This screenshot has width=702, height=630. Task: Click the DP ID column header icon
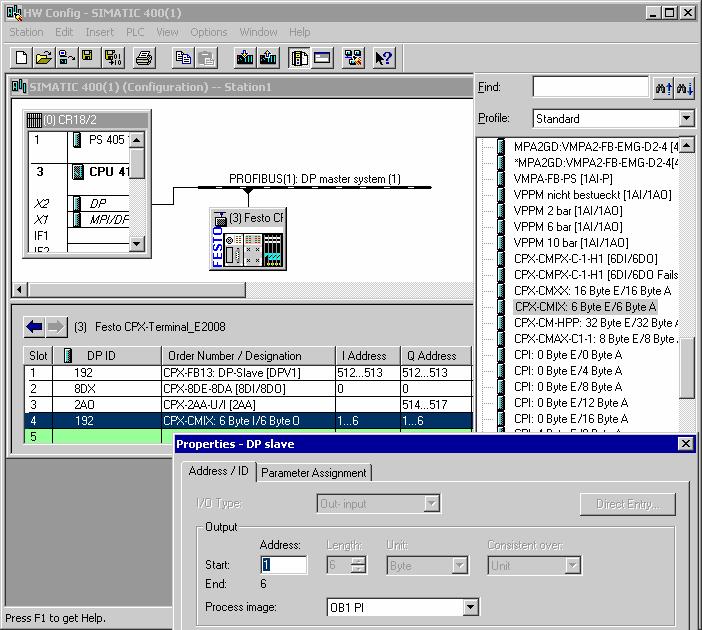[x=68, y=356]
